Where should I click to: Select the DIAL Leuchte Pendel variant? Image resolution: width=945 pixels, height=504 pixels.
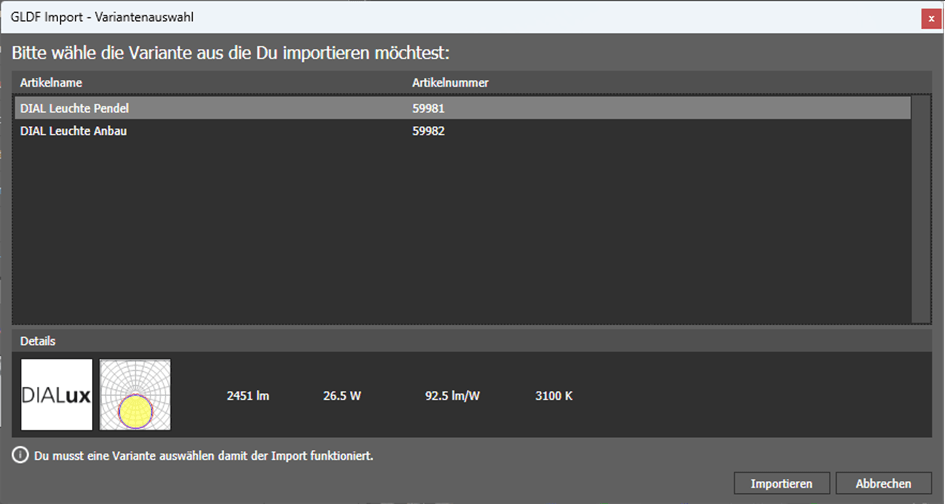(x=75, y=108)
